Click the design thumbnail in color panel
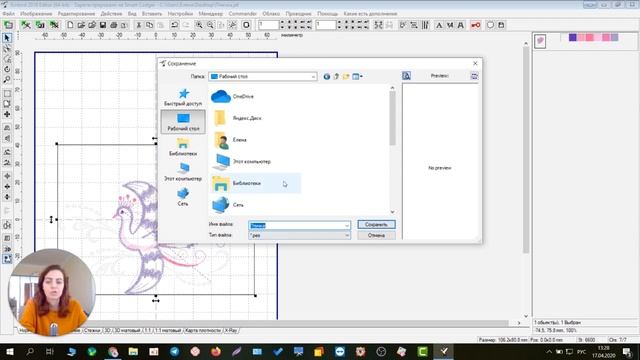Image resolution: width=640 pixels, height=360 pixels. [540, 41]
